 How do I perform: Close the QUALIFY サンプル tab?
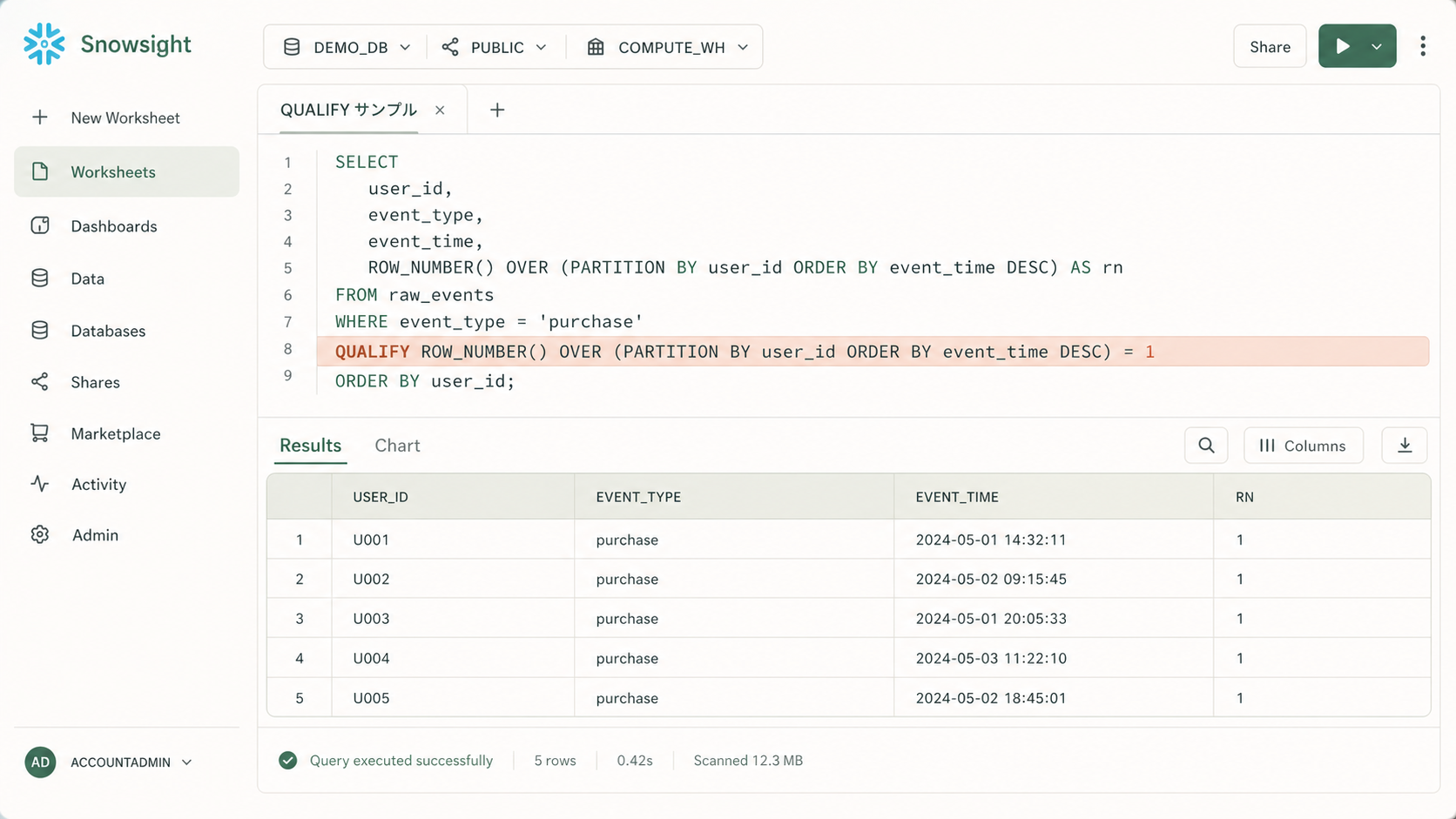(440, 111)
